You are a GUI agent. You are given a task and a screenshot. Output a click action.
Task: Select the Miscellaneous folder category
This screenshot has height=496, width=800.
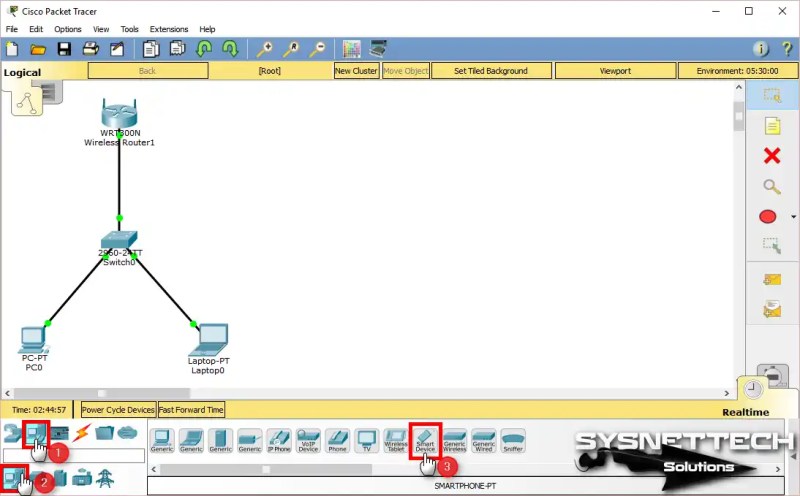tap(104, 433)
